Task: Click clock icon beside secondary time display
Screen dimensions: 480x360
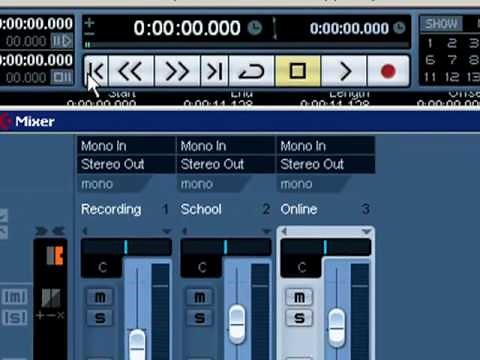Action: pyautogui.click(x=399, y=28)
